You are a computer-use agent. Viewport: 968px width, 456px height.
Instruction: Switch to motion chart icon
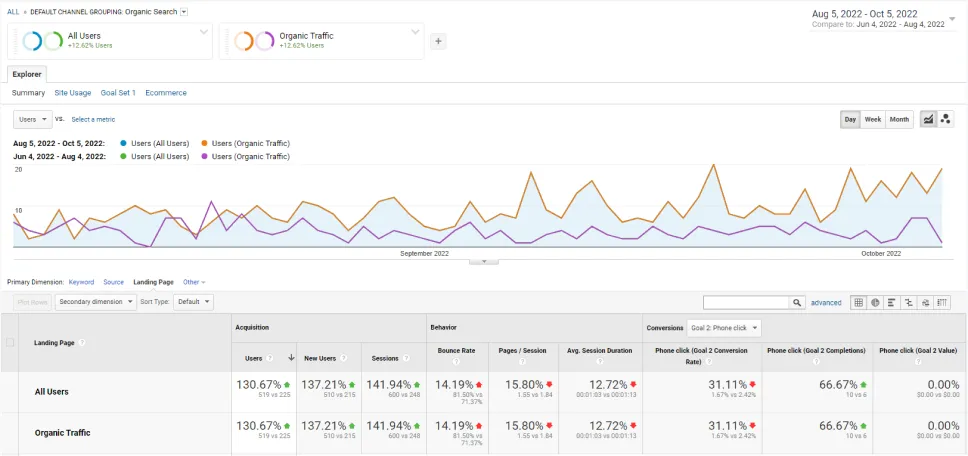click(945, 120)
